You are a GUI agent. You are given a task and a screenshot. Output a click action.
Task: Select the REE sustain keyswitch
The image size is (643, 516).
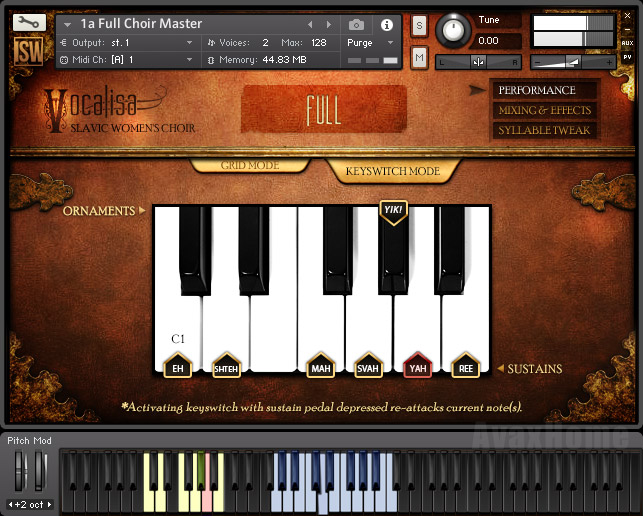465,365
